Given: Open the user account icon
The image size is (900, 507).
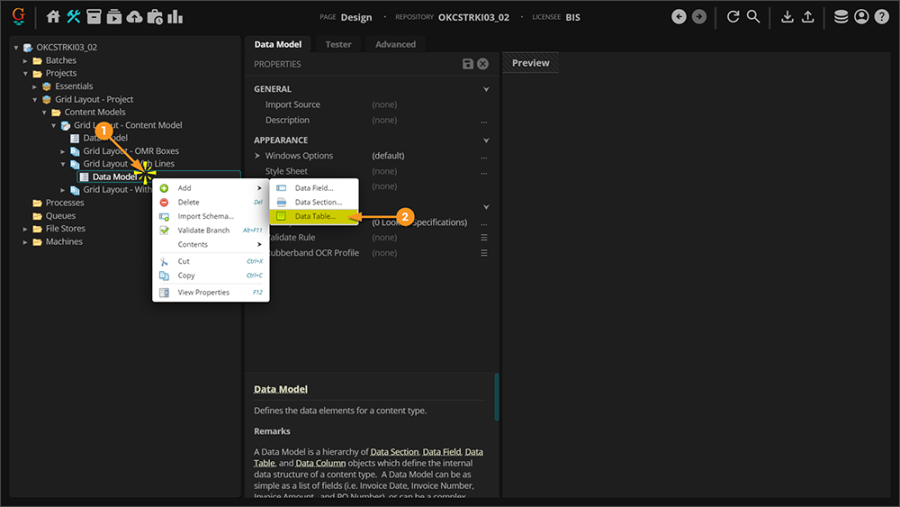Looking at the screenshot, I should (x=861, y=17).
